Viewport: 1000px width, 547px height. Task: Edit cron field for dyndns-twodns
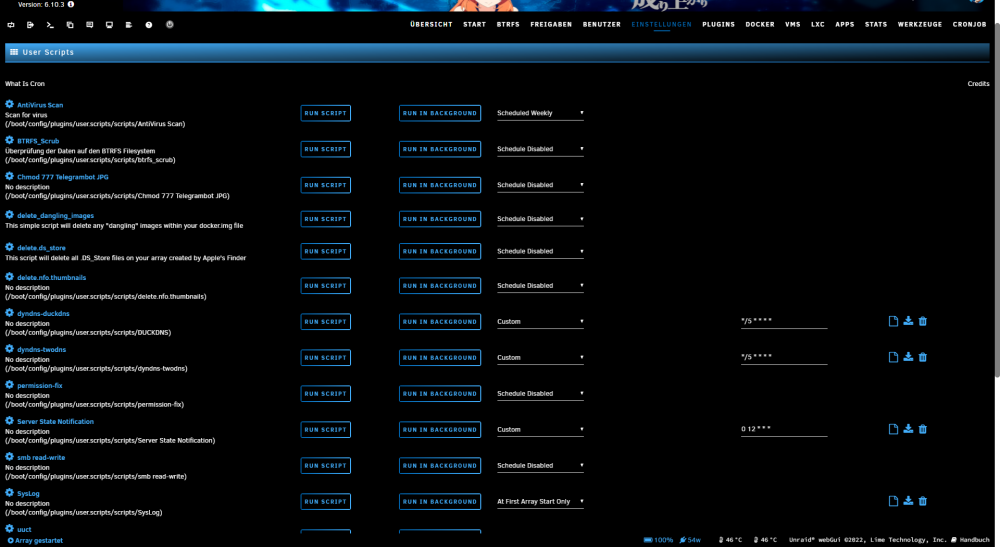click(784, 357)
